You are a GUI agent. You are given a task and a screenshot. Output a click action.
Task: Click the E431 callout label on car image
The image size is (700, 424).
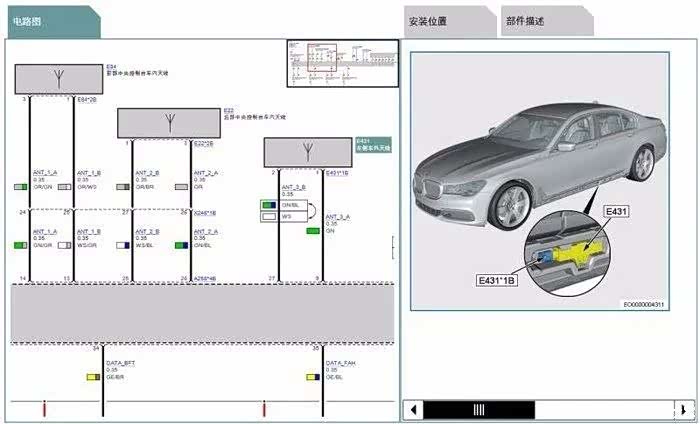[614, 211]
